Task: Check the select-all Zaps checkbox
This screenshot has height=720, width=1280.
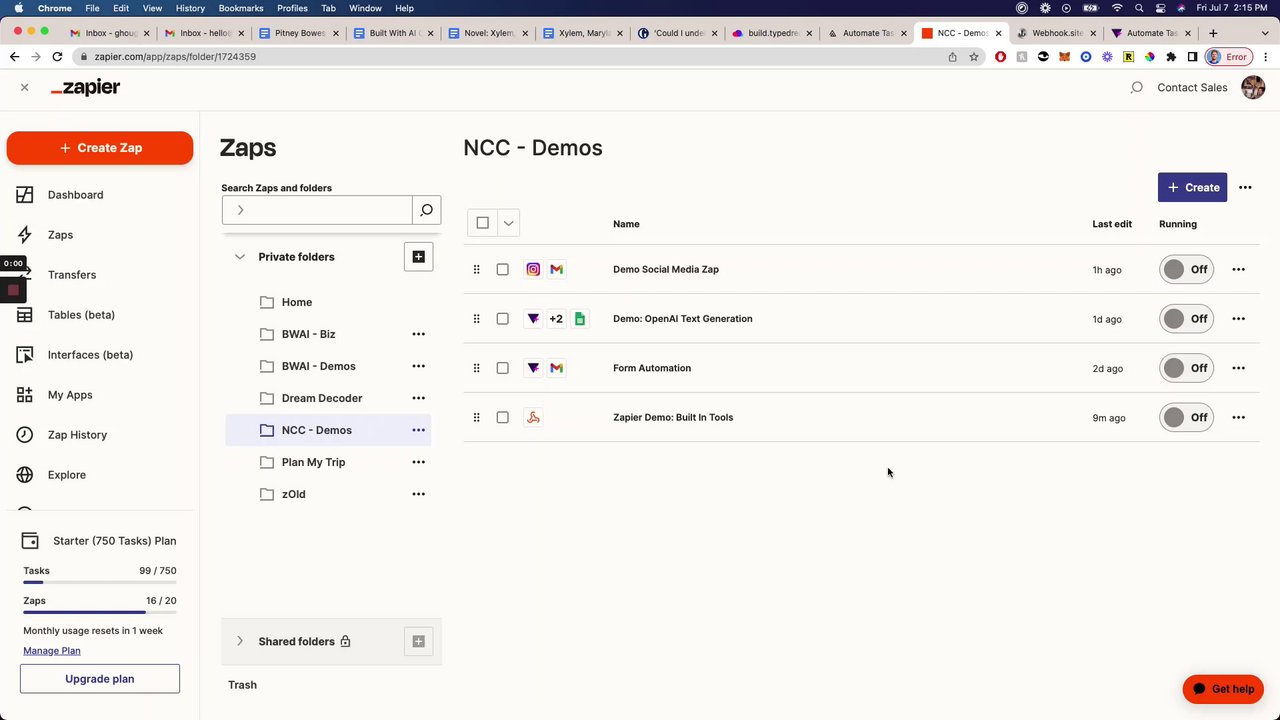Action: pos(482,223)
